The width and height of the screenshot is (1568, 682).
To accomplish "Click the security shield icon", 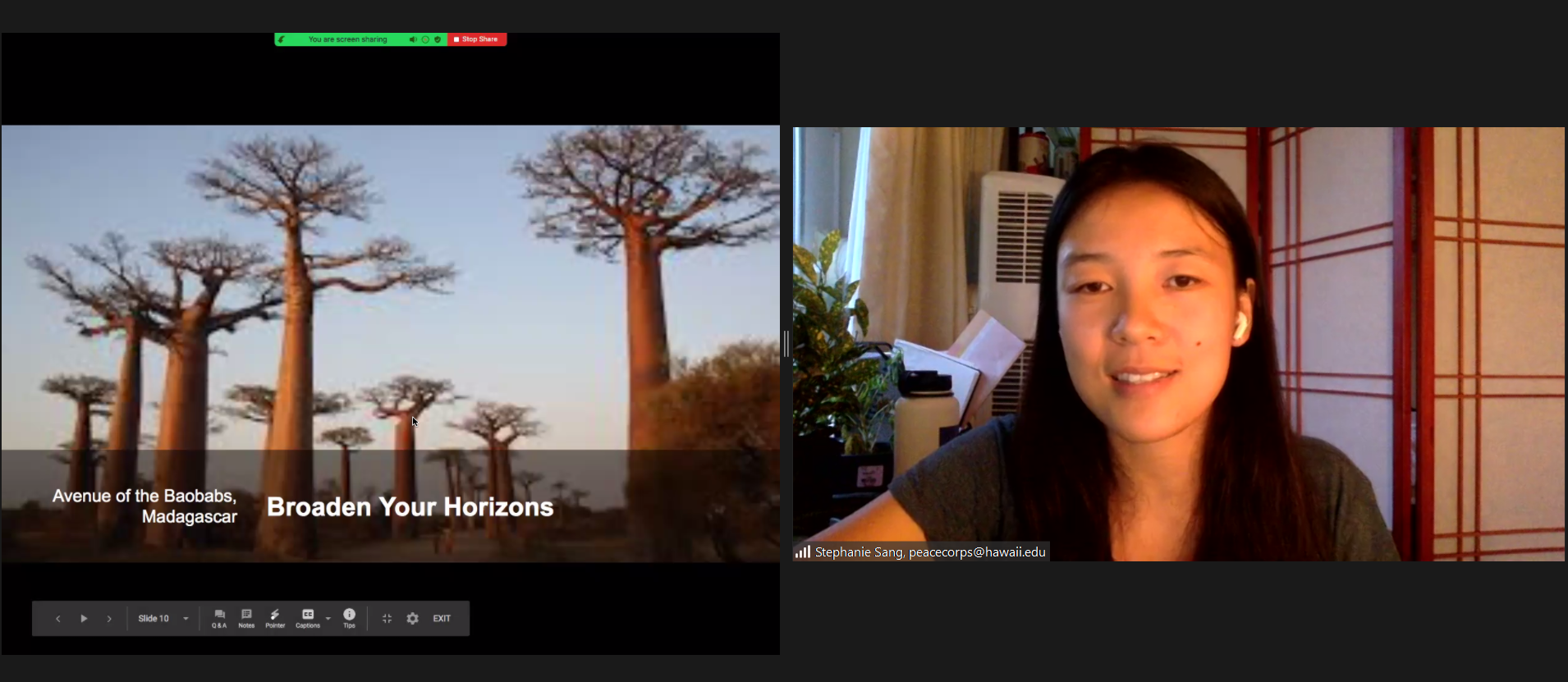I will [x=438, y=39].
